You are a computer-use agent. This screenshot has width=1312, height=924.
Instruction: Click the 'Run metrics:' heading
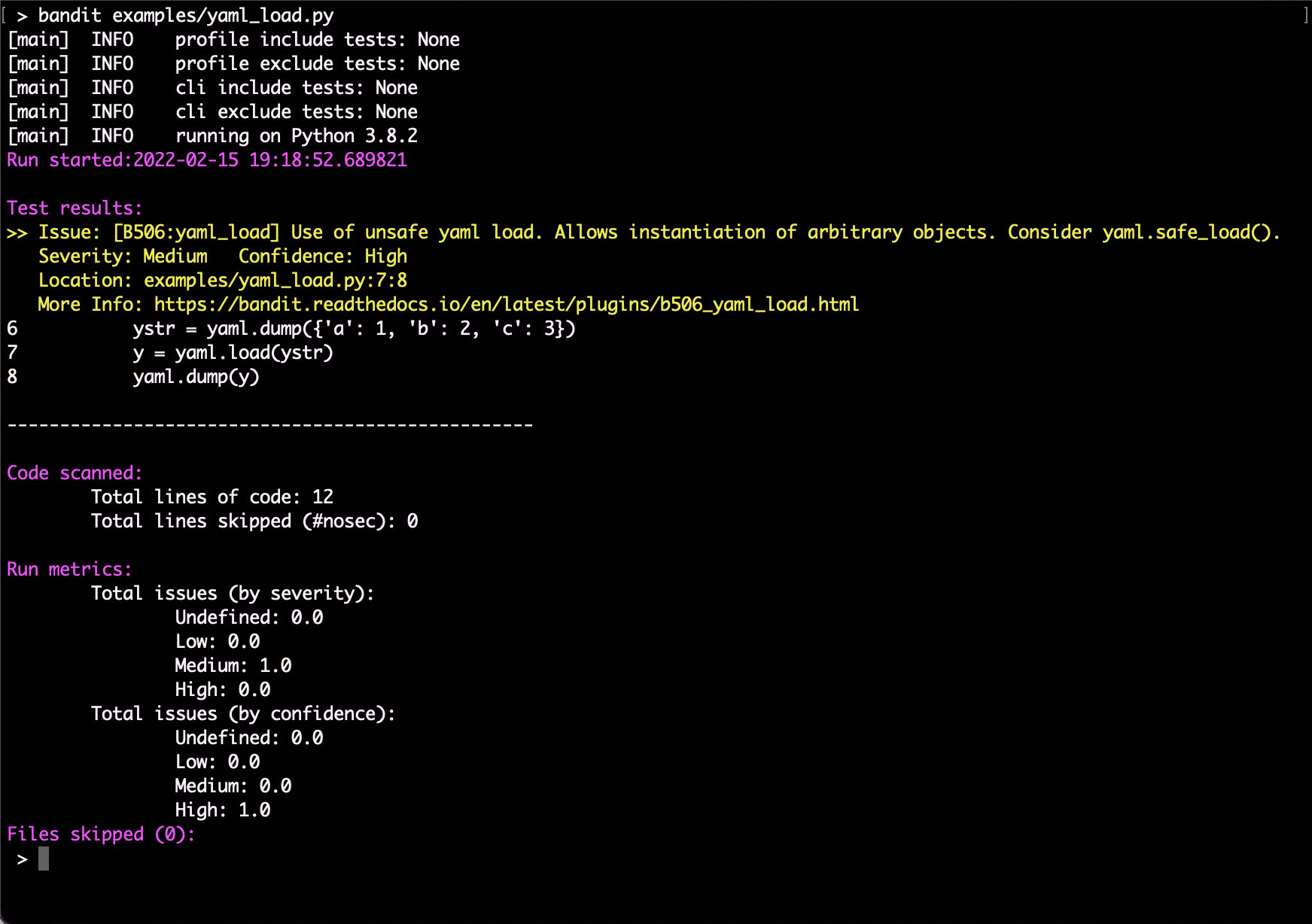(69, 570)
